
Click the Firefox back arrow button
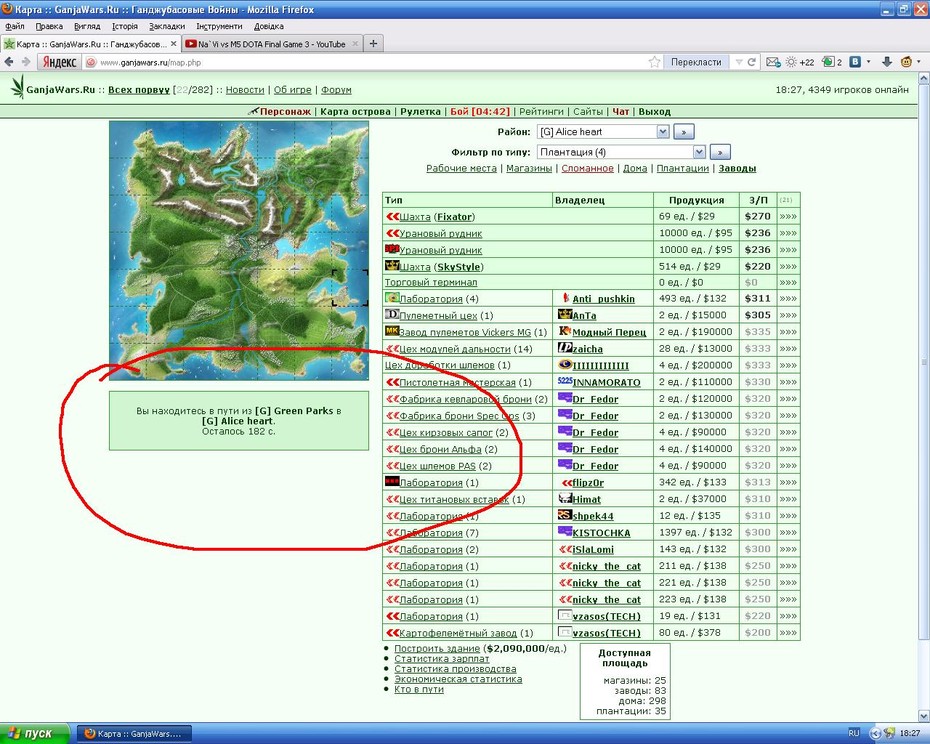click(9, 62)
